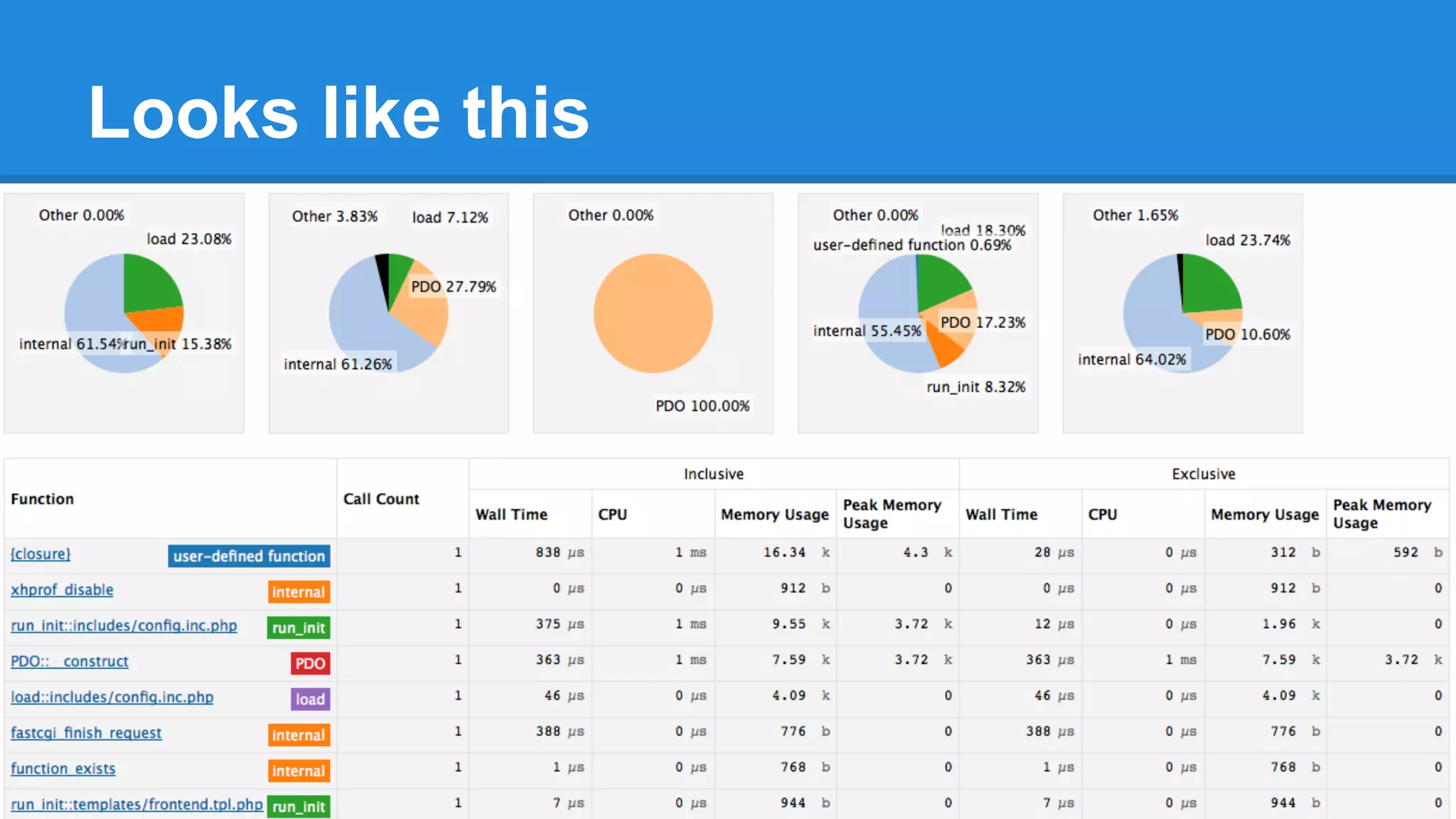Sort by Inclusive Wall Time column header

[x=511, y=514]
